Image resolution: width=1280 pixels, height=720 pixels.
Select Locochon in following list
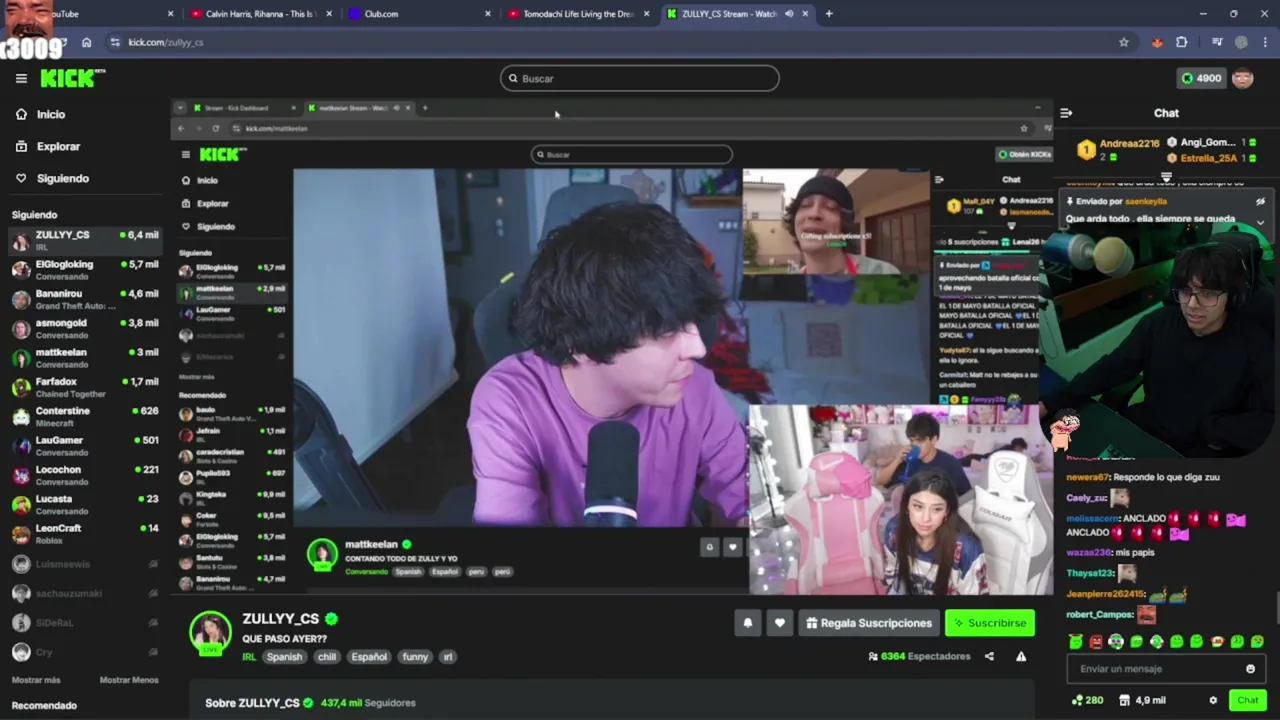pos(85,475)
